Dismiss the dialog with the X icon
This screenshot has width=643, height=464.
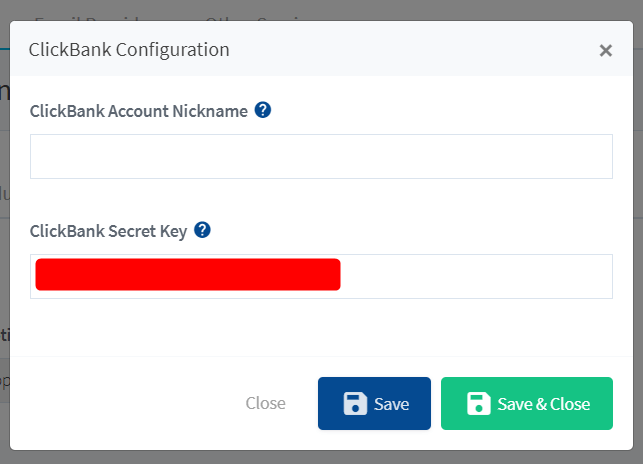[x=606, y=50]
